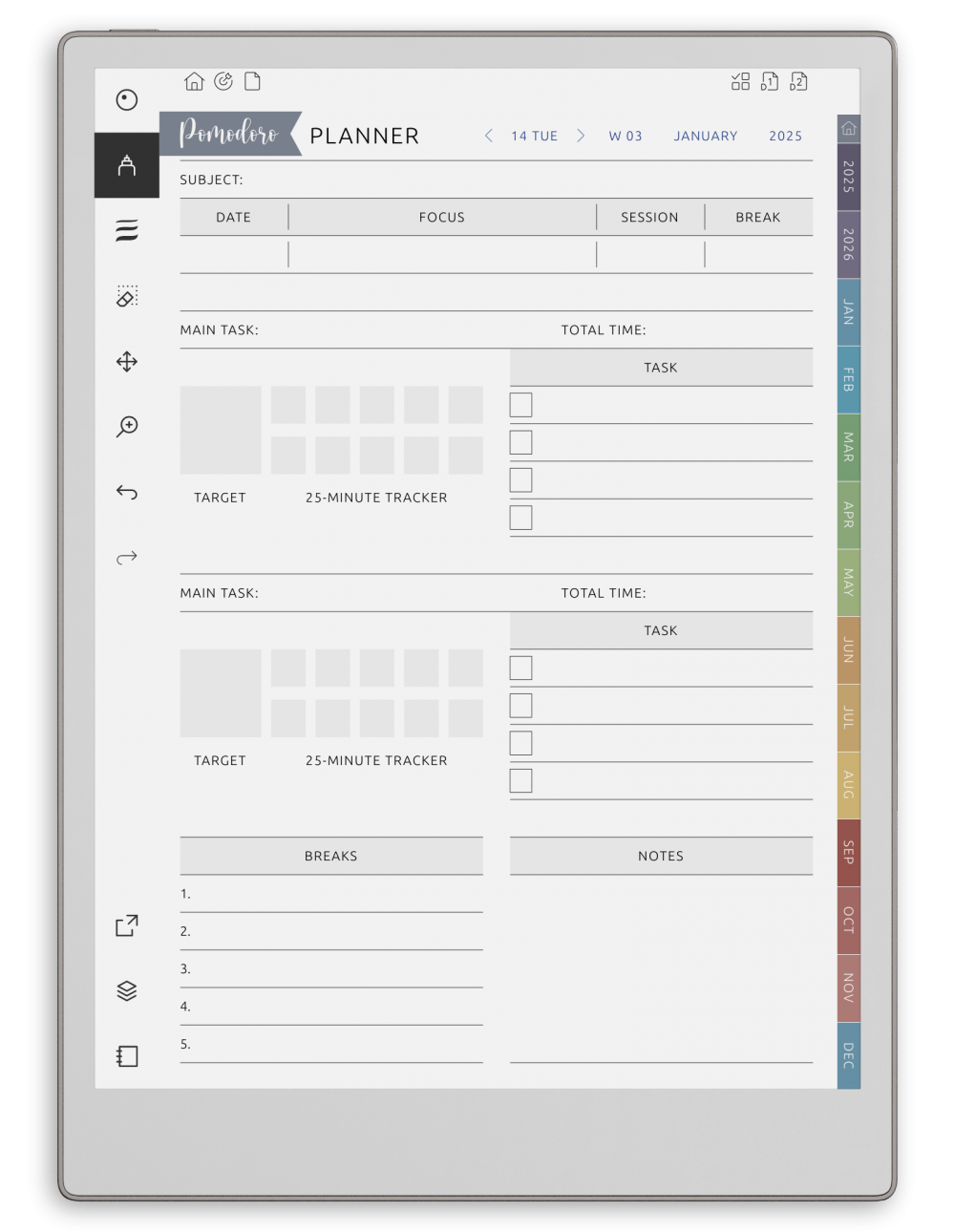Check the fourth task box in the lower TASK list

[x=520, y=780]
